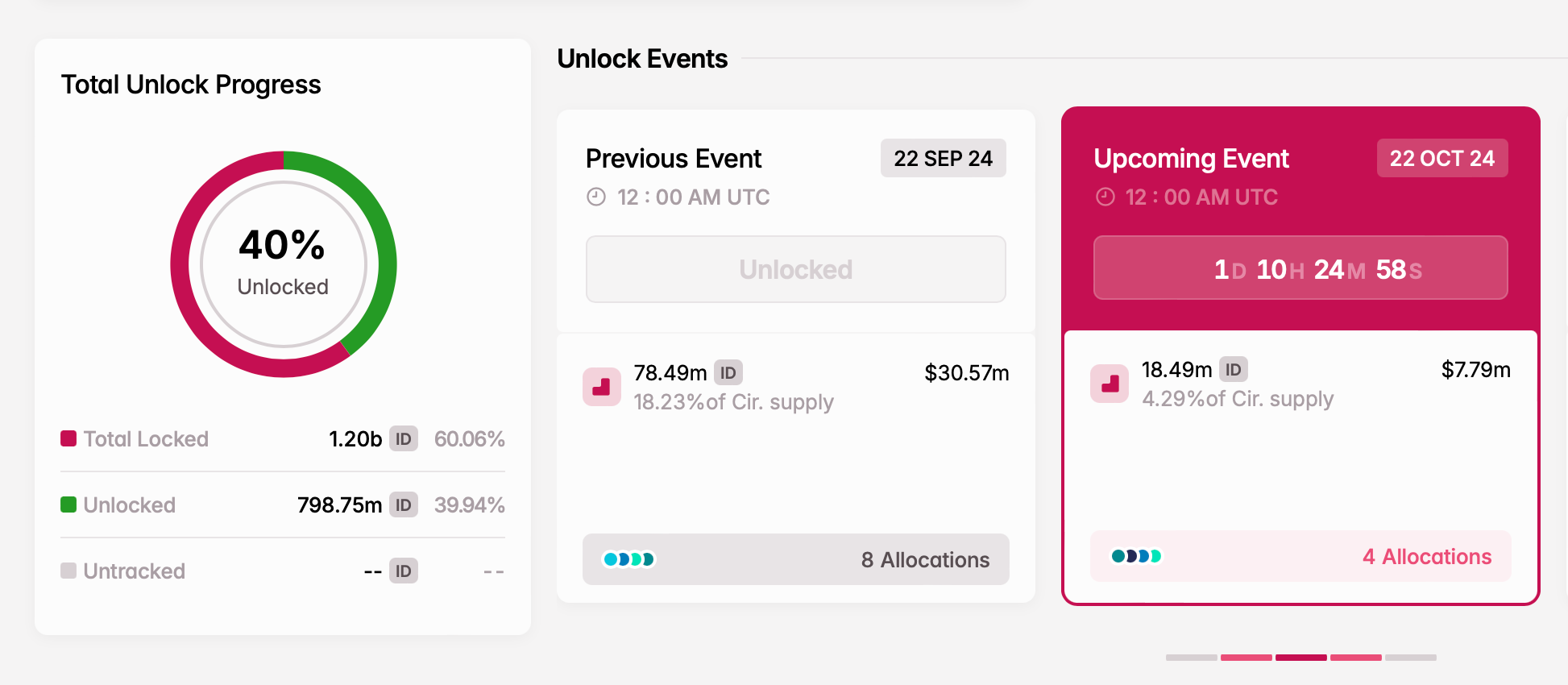Click the clock icon under Previous Event
The width and height of the screenshot is (1568, 685).
pos(596,197)
